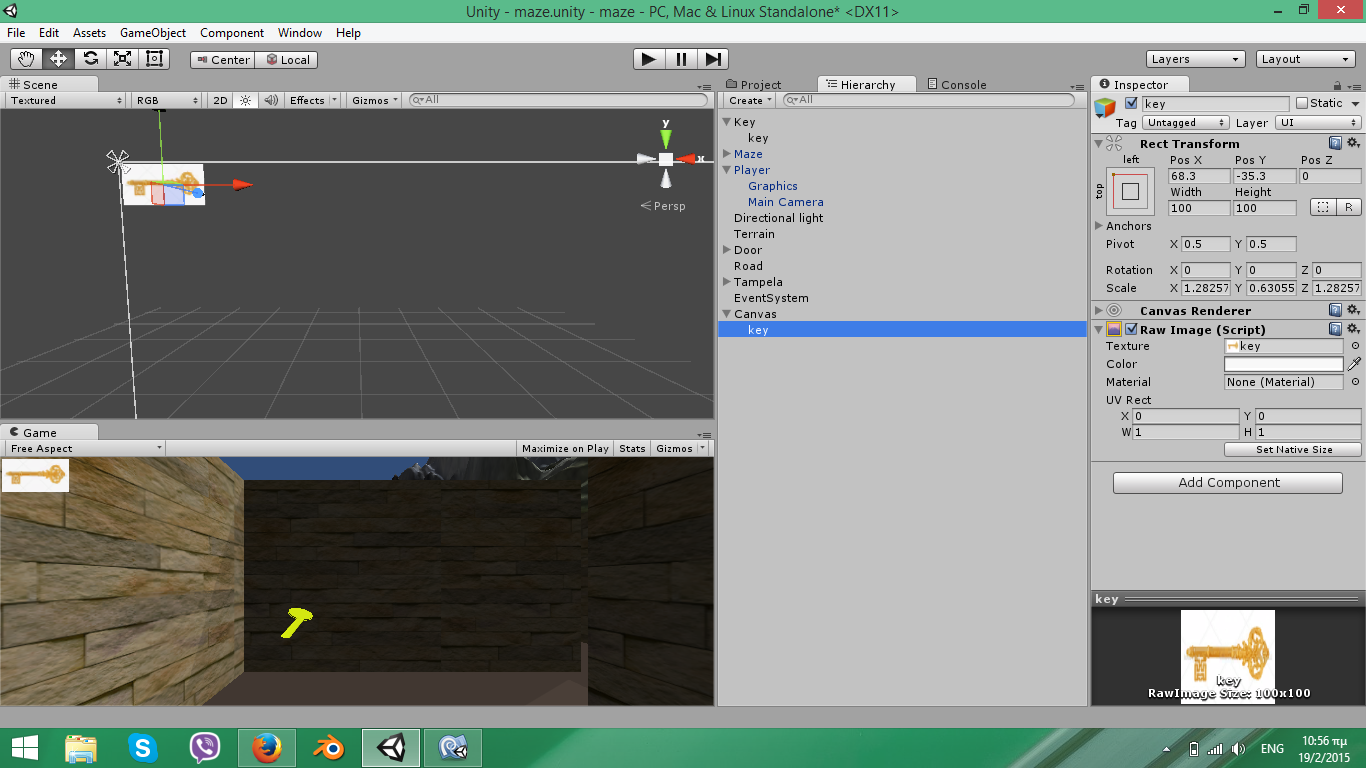Expand the Anchors foldout
Screen dimensions: 1366x768
[x=1100, y=226]
